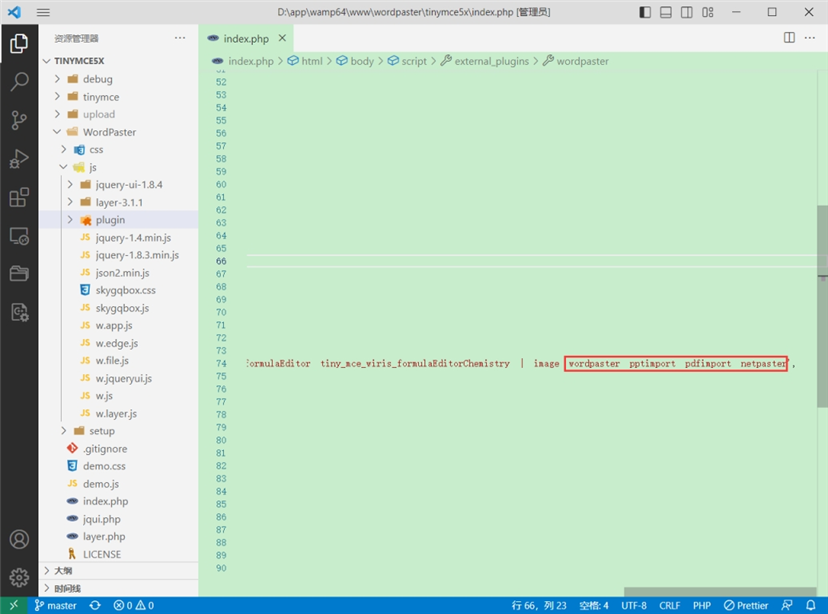Open jquery-1.4.min.js file

(119, 238)
